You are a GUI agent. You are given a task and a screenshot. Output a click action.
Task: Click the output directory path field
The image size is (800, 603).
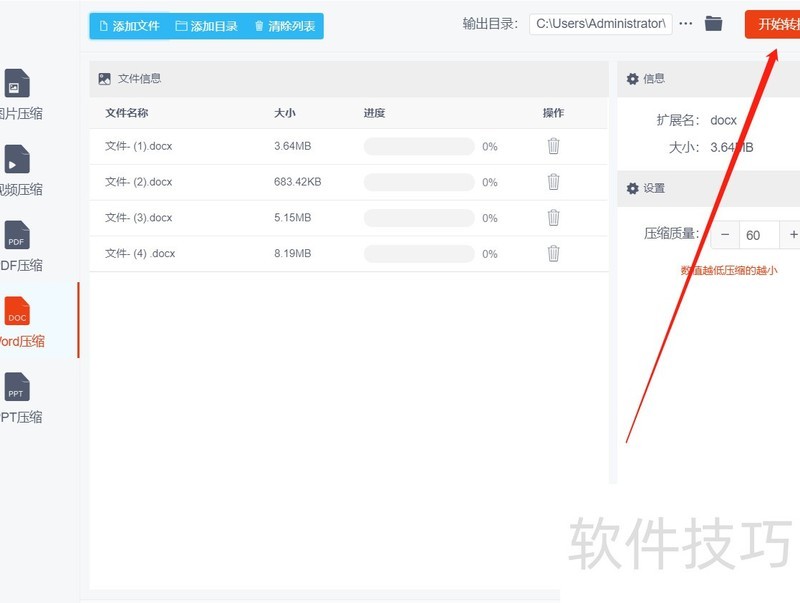(x=600, y=24)
